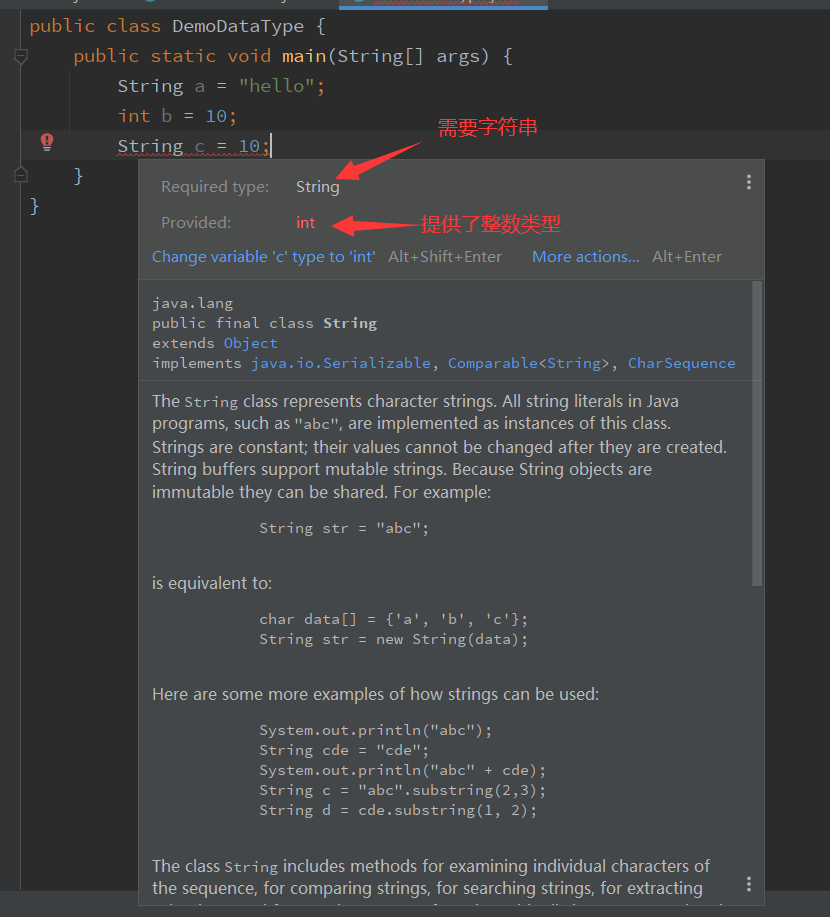
Task: Click the documentation popup scrollbar thumb
Action: click(757, 433)
